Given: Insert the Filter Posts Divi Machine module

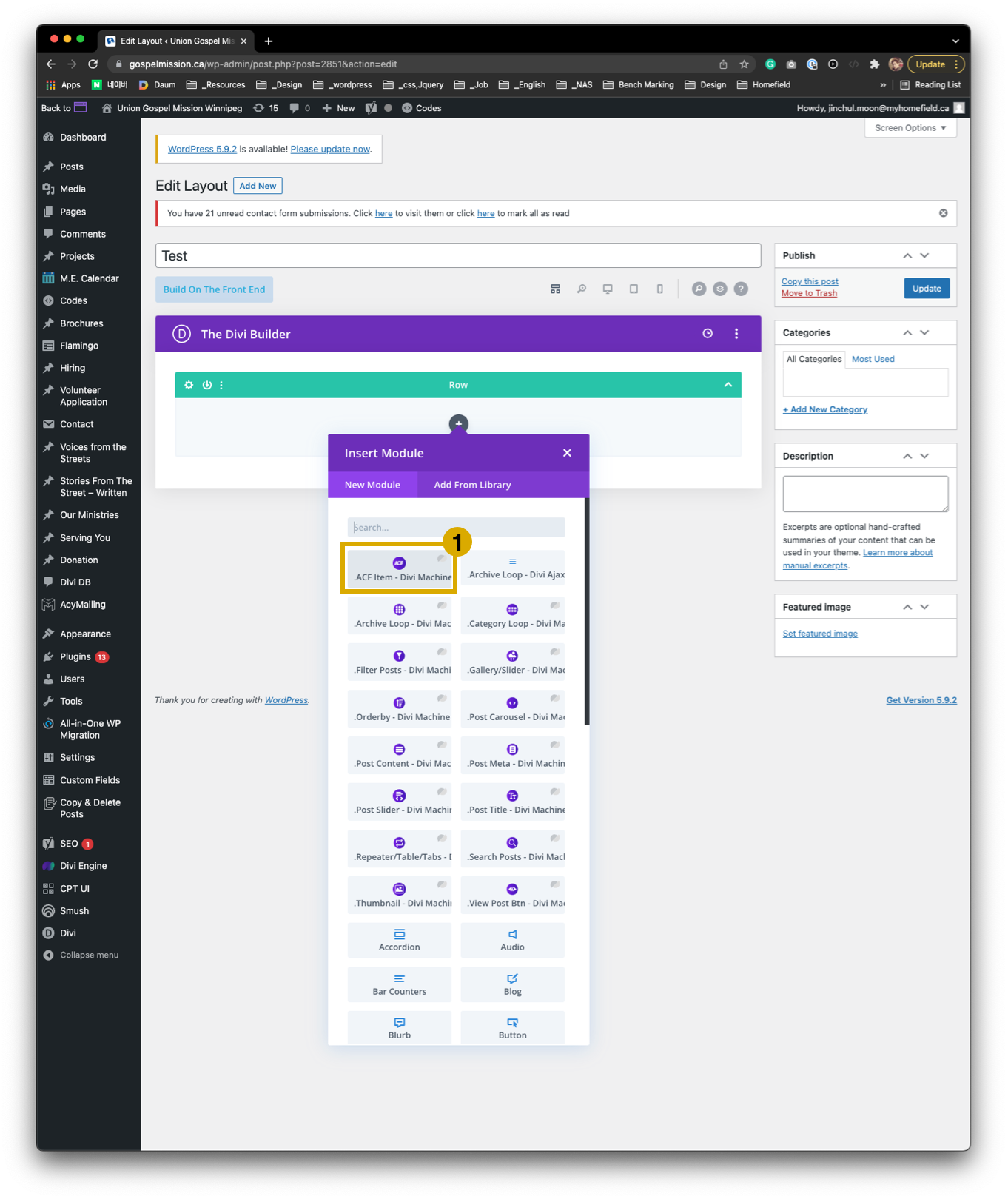Looking at the screenshot, I should [x=400, y=662].
